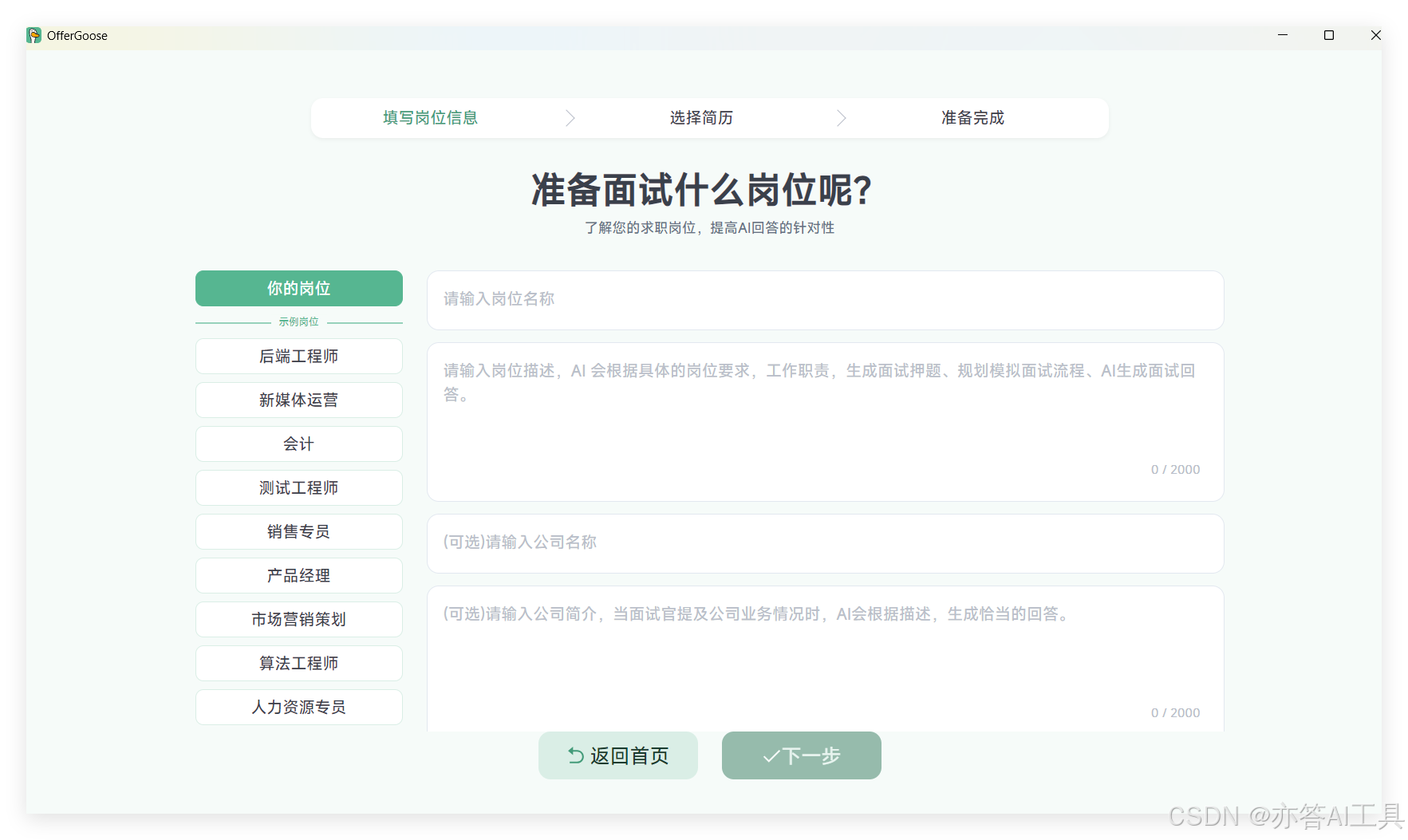
Task: Switch to the 准备完成 step
Action: pyautogui.click(x=972, y=117)
